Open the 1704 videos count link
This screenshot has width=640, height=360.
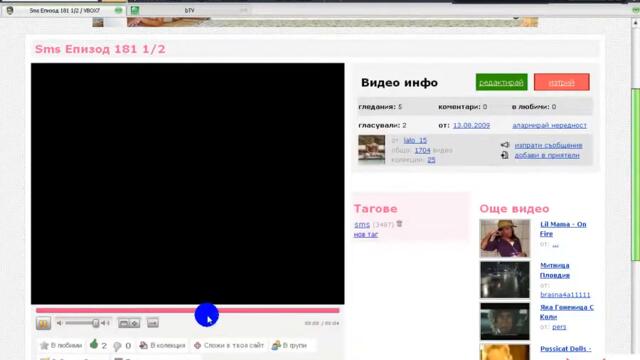pos(422,151)
